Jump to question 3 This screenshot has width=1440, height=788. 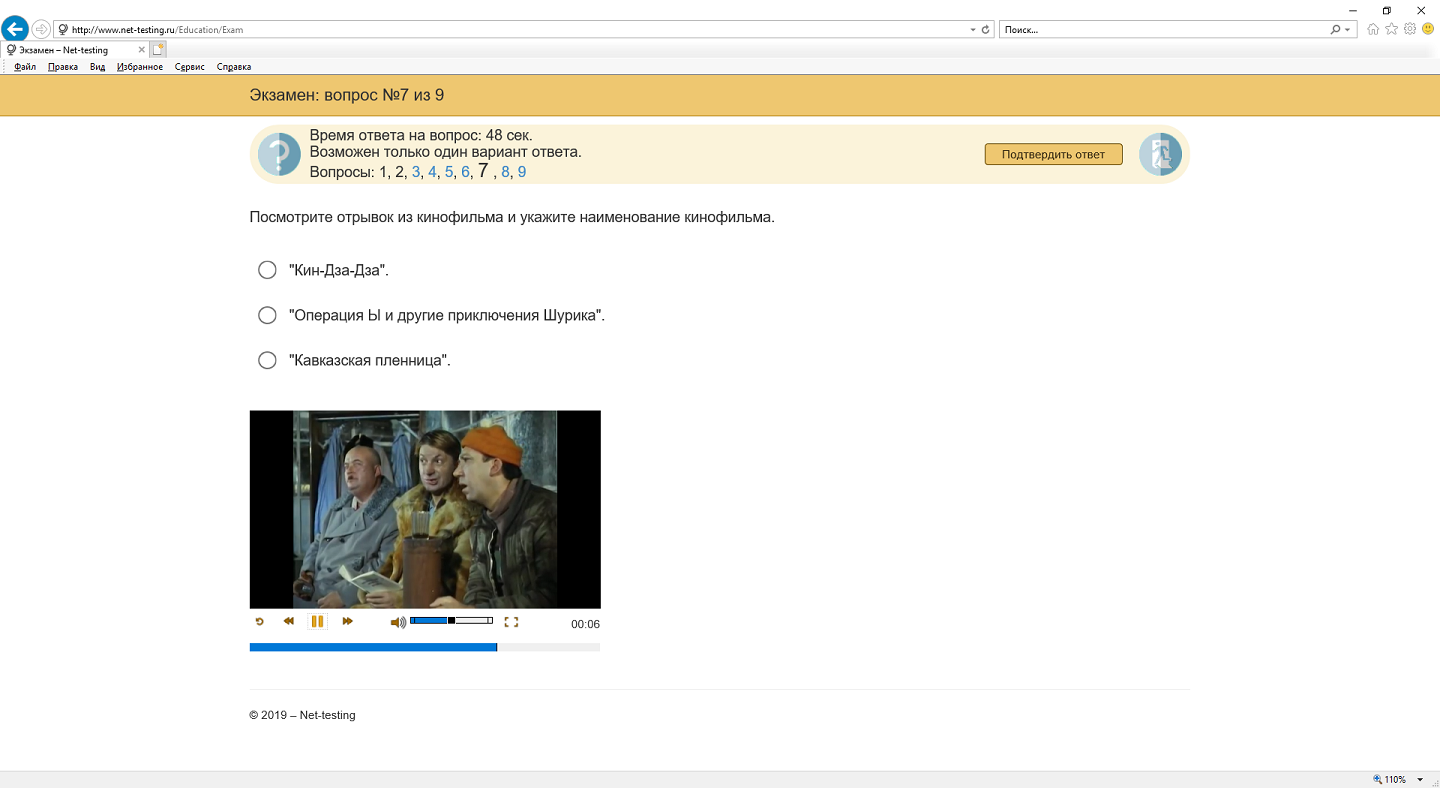point(416,172)
